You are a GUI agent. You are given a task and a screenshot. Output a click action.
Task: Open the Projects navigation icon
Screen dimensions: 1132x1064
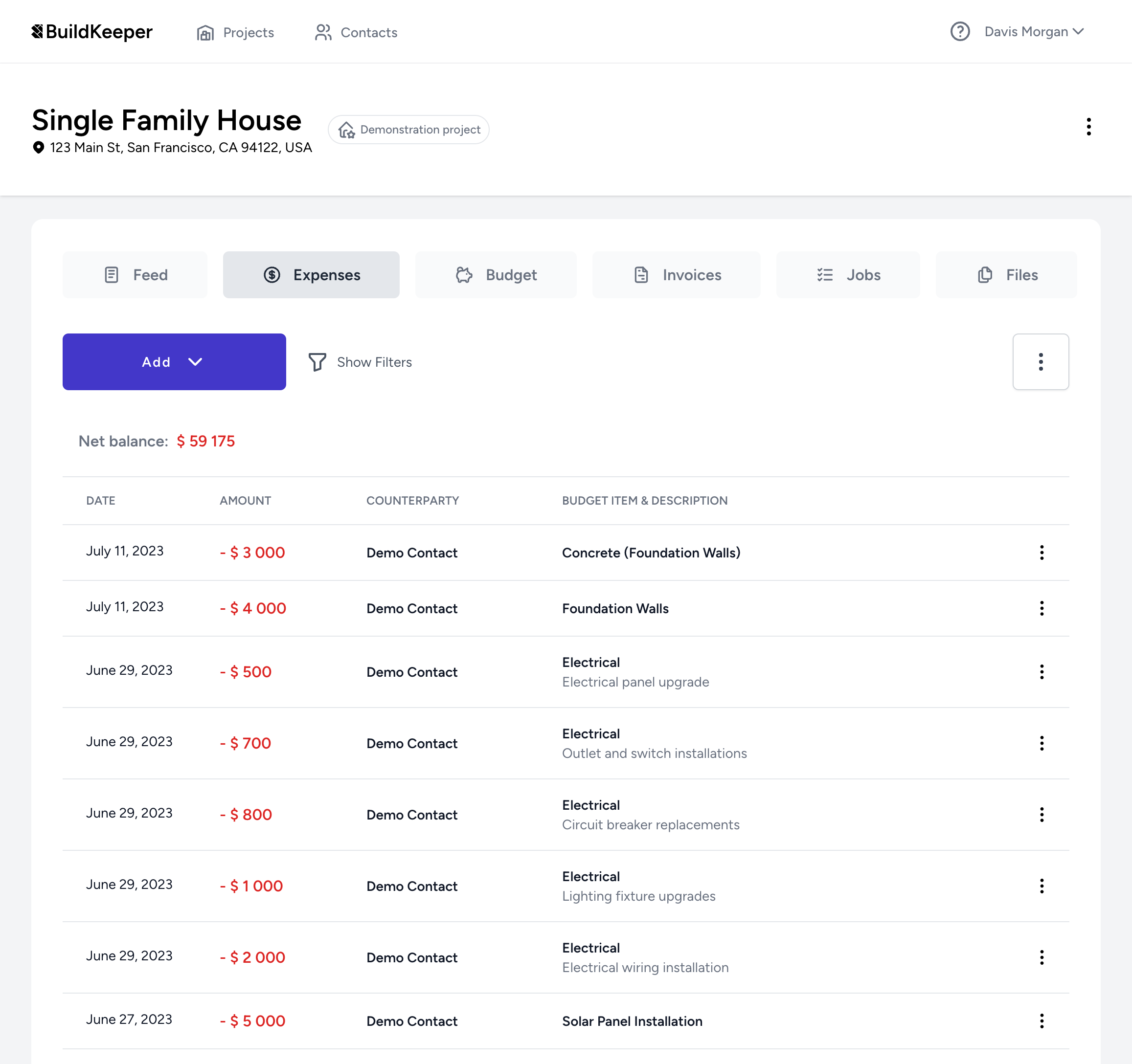click(205, 31)
